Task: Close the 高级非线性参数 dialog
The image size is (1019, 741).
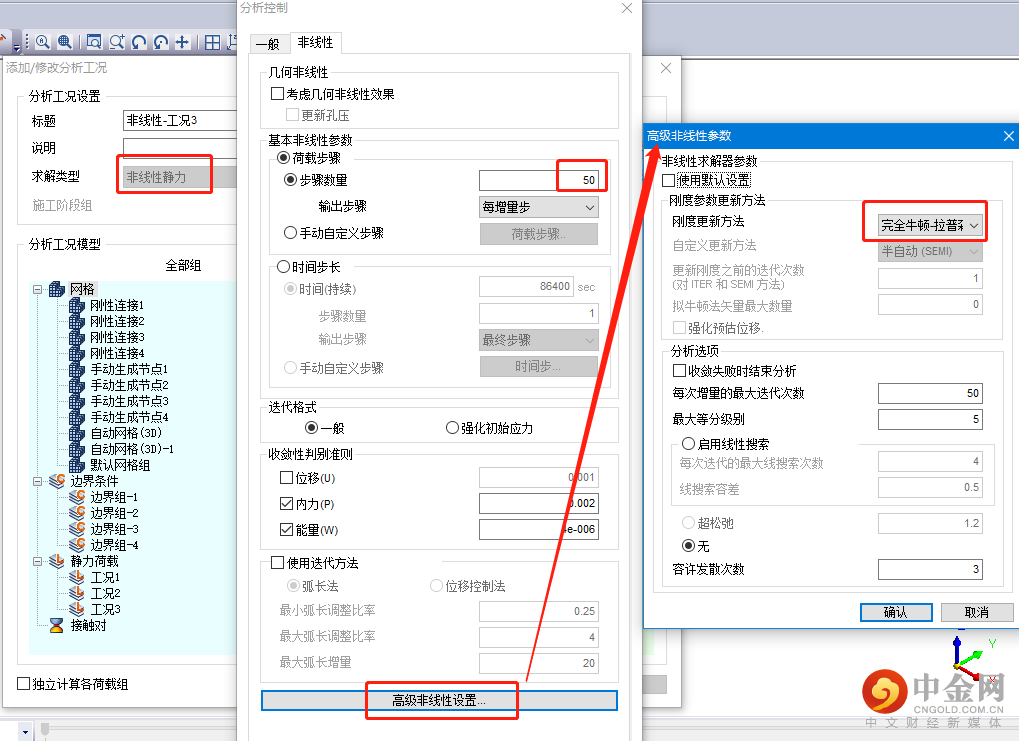Action: [1008, 136]
